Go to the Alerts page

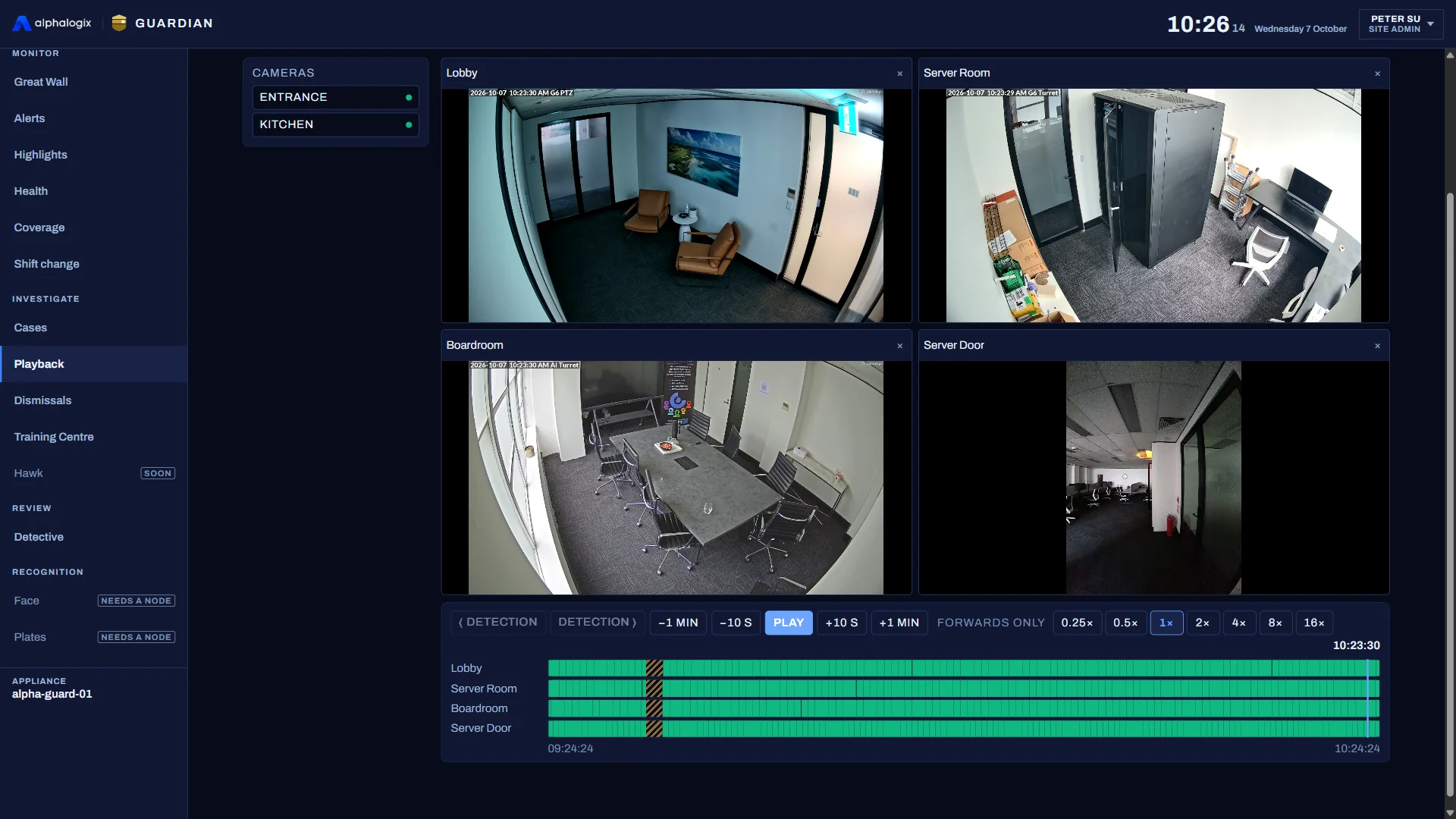pos(93,118)
